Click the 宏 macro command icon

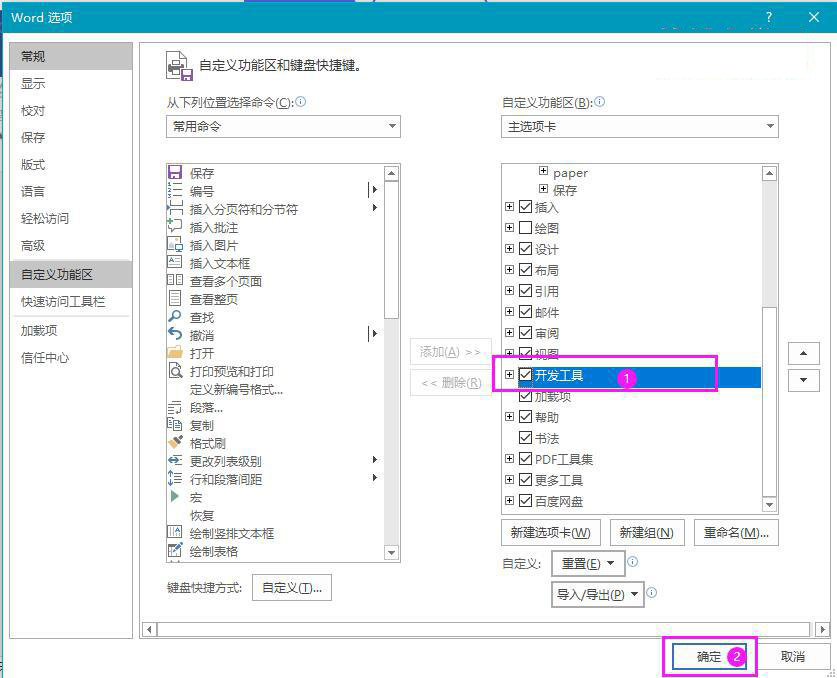pyautogui.click(x=175, y=495)
